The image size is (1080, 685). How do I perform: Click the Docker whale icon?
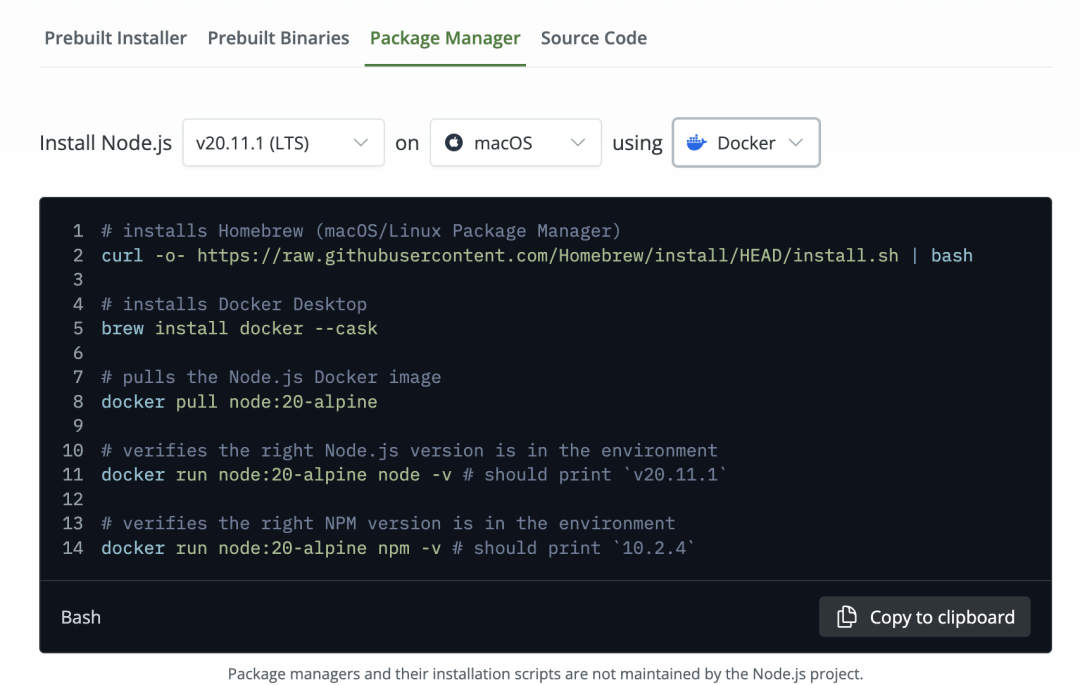(696, 143)
